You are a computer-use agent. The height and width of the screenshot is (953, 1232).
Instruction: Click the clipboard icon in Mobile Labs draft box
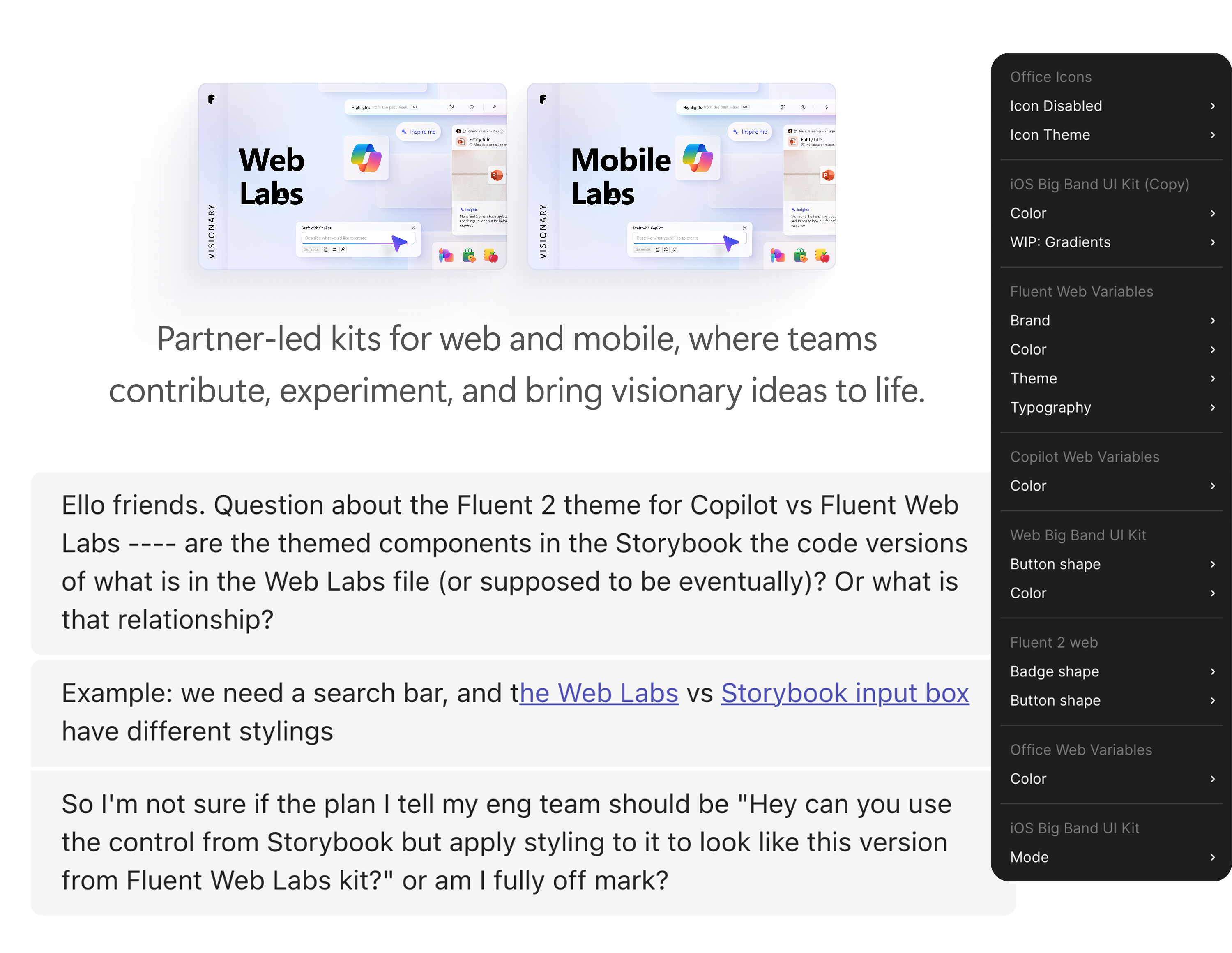click(657, 249)
